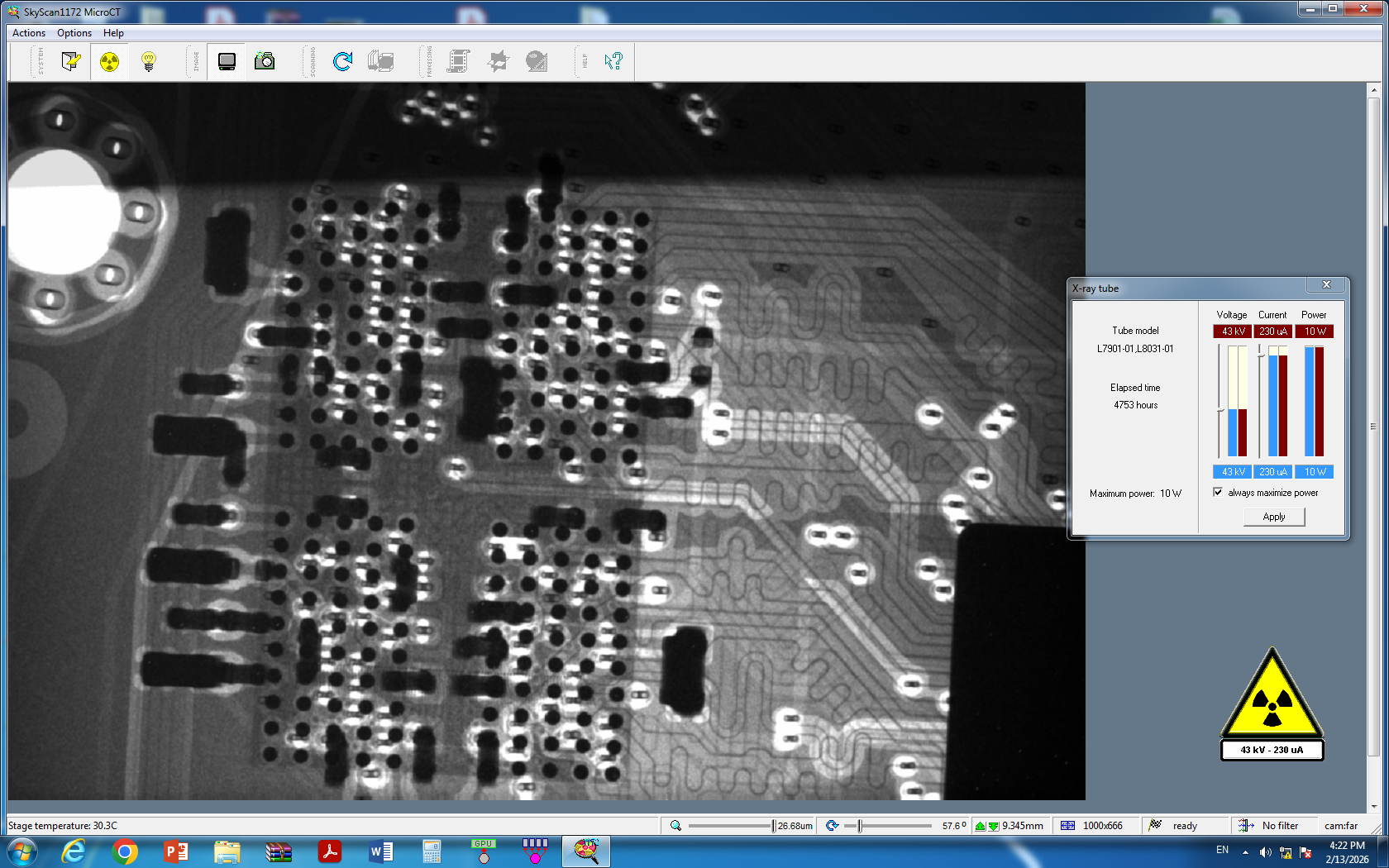Open the Actions menu
1389x868 pixels.
click(29, 33)
